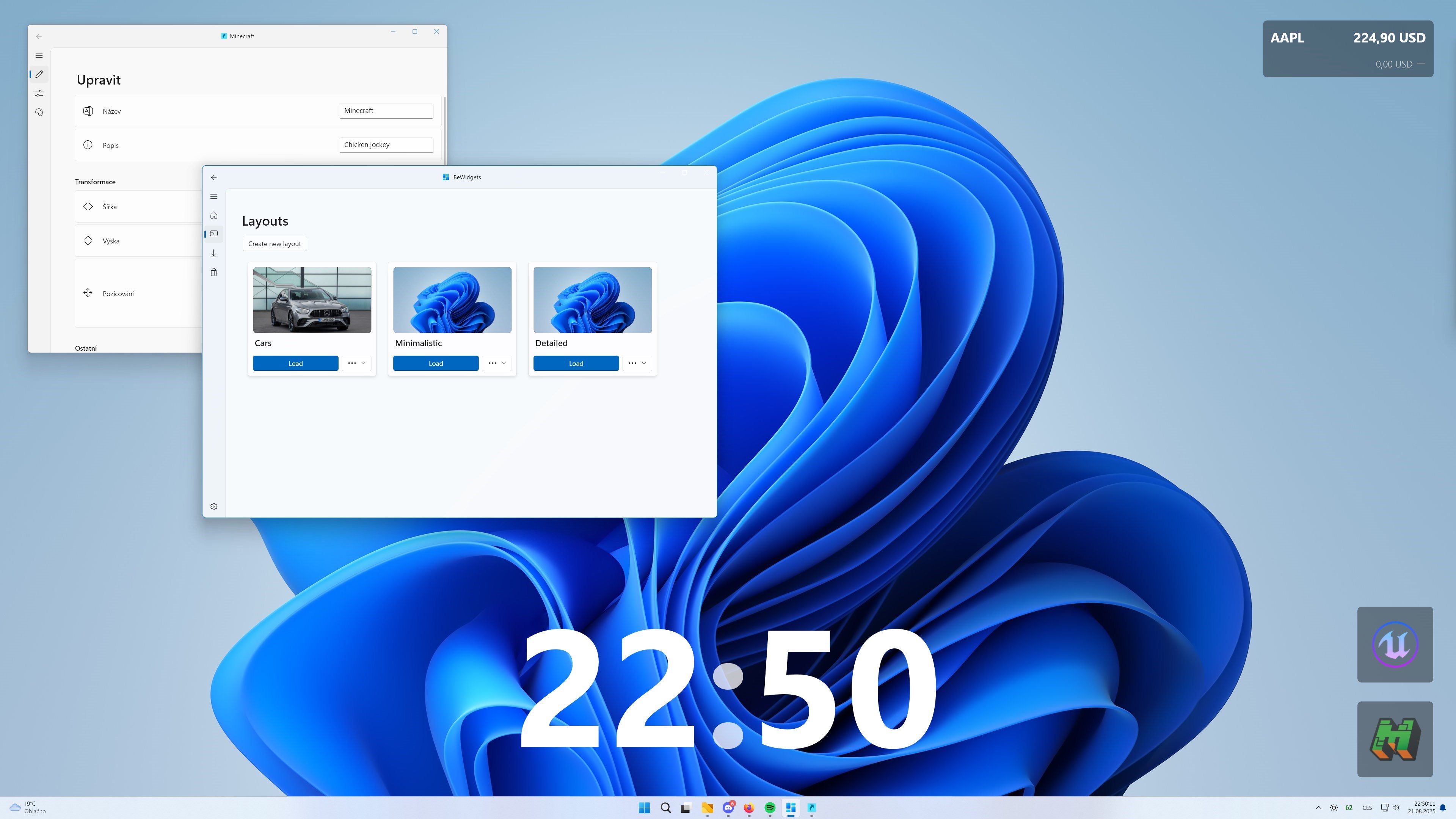Image resolution: width=1456 pixels, height=819 pixels.
Task: Open the gift shop icon in BeWidgets sidebar
Action: pyautogui.click(x=213, y=272)
